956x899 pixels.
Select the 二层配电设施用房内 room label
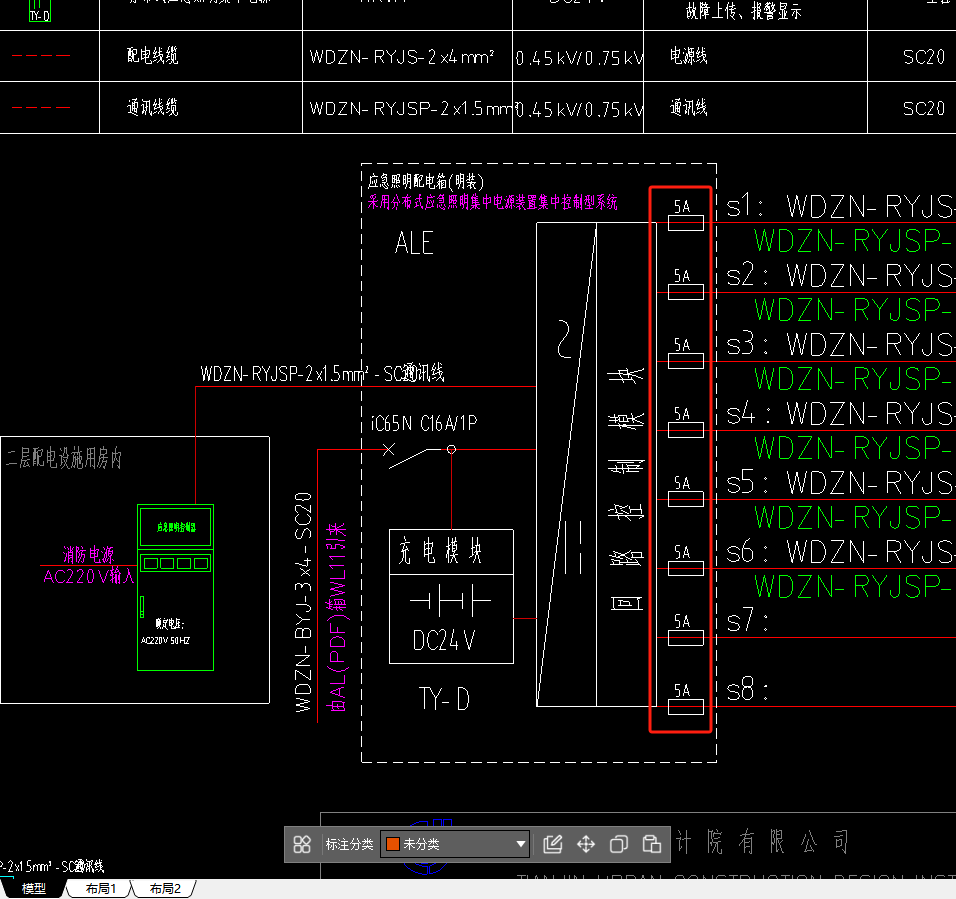click(64, 458)
